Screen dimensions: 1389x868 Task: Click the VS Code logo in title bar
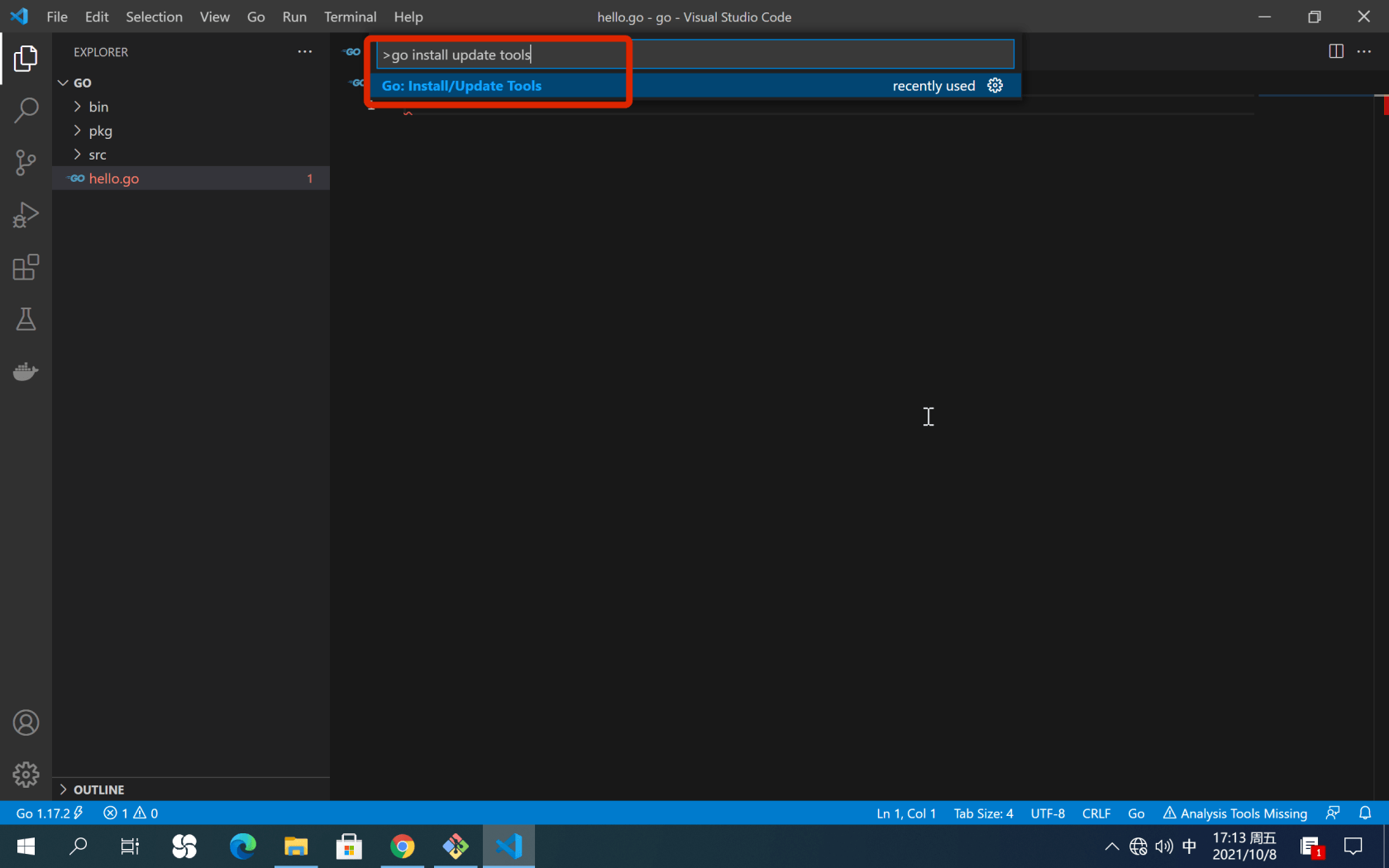(x=19, y=17)
